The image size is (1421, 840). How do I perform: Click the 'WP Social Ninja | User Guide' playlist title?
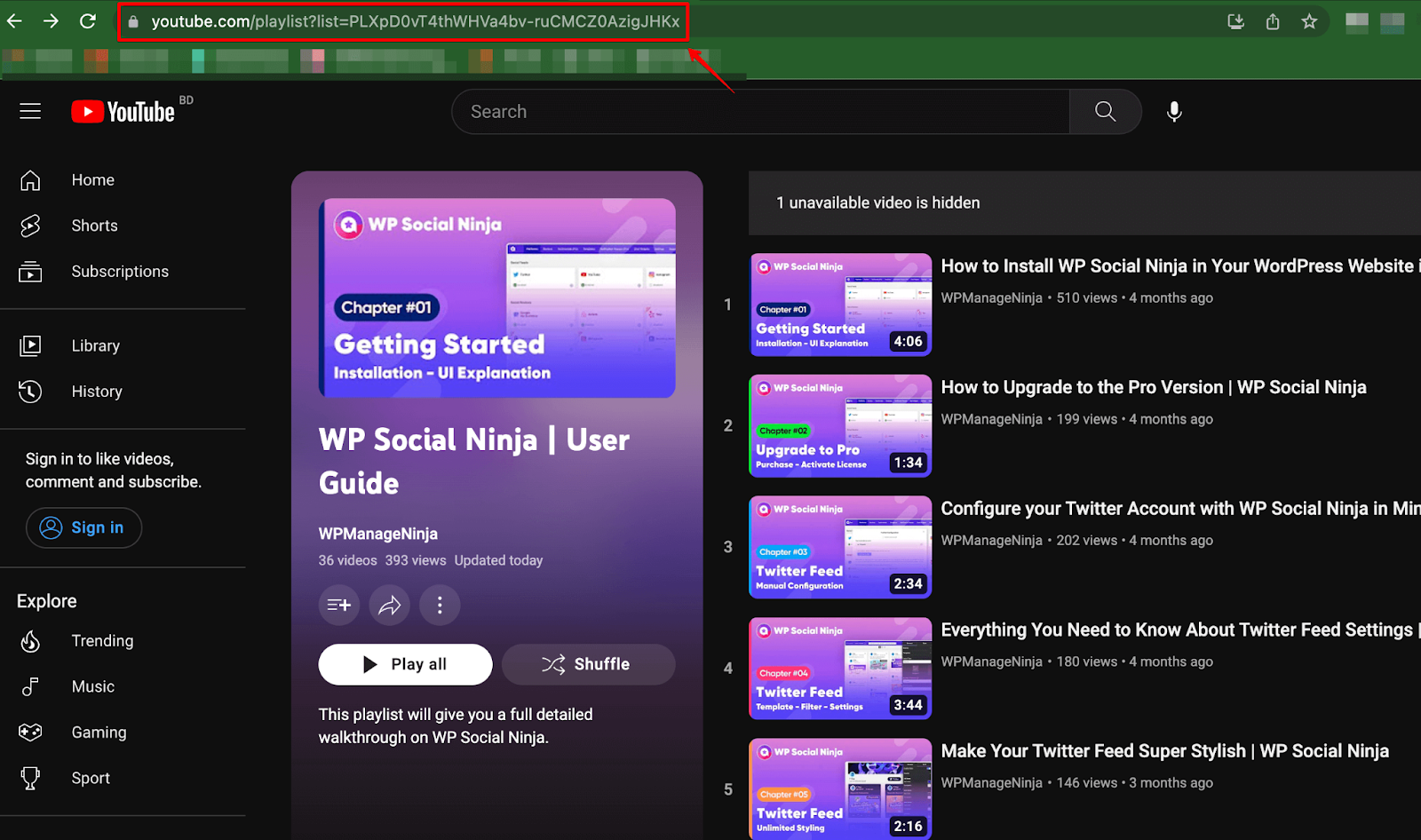(x=474, y=462)
